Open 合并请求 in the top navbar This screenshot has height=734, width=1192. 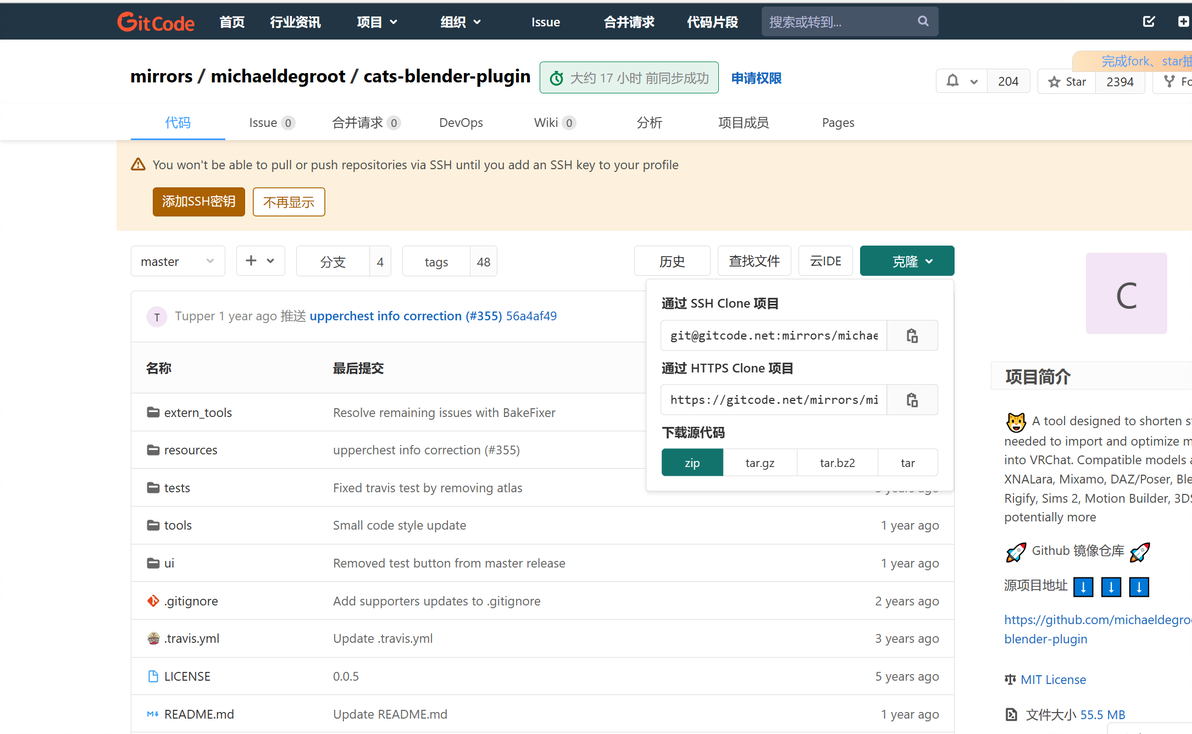click(x=629, y=22)
